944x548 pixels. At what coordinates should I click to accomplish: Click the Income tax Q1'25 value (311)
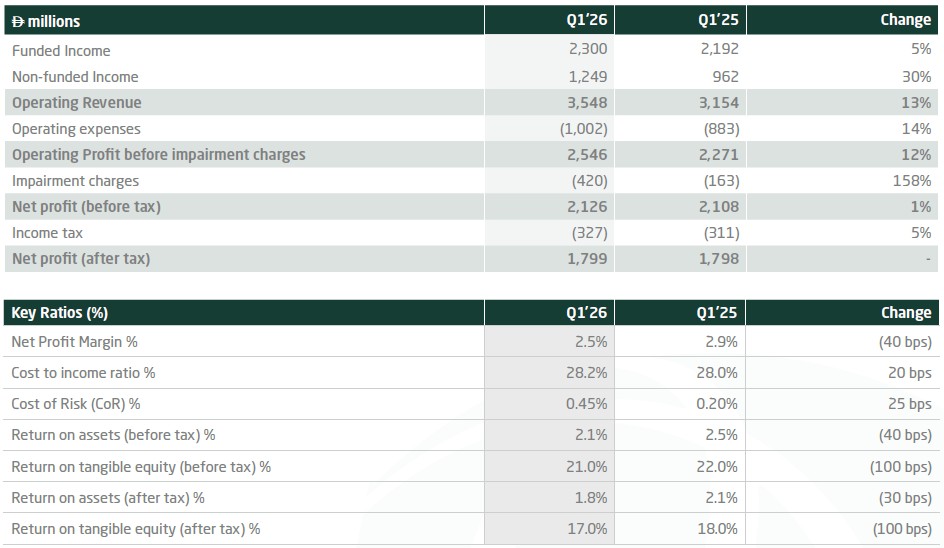click(720, 233)
